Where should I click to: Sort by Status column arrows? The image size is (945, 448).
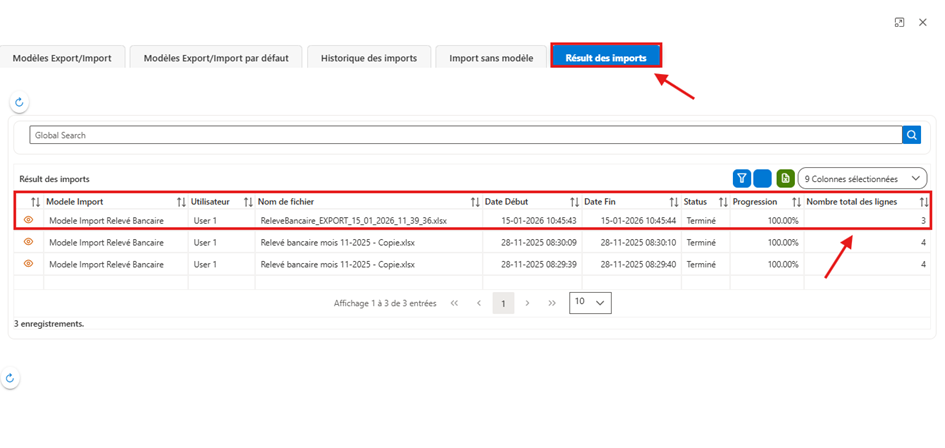(x=724, y=201)
